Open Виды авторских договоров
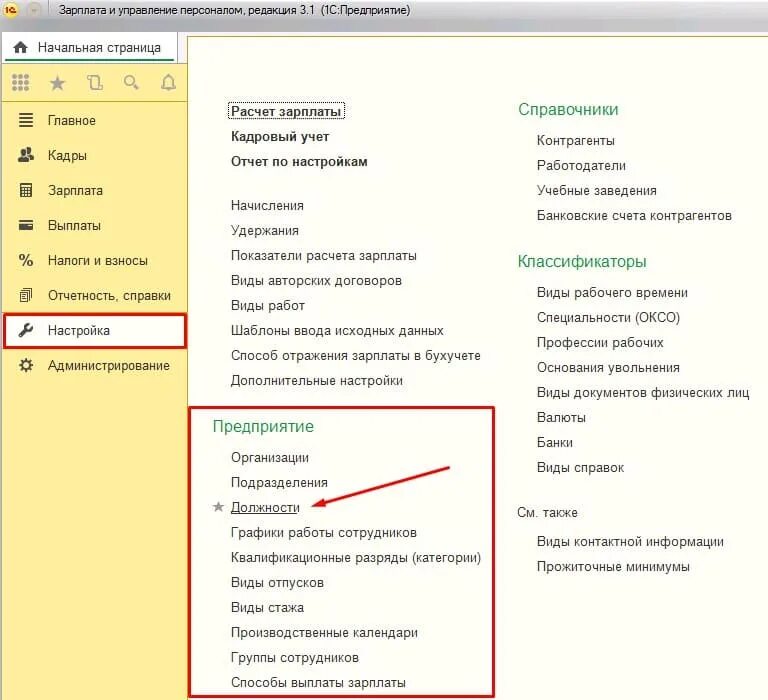Viewport: 768px width, 700px height. tap(316, 280)
